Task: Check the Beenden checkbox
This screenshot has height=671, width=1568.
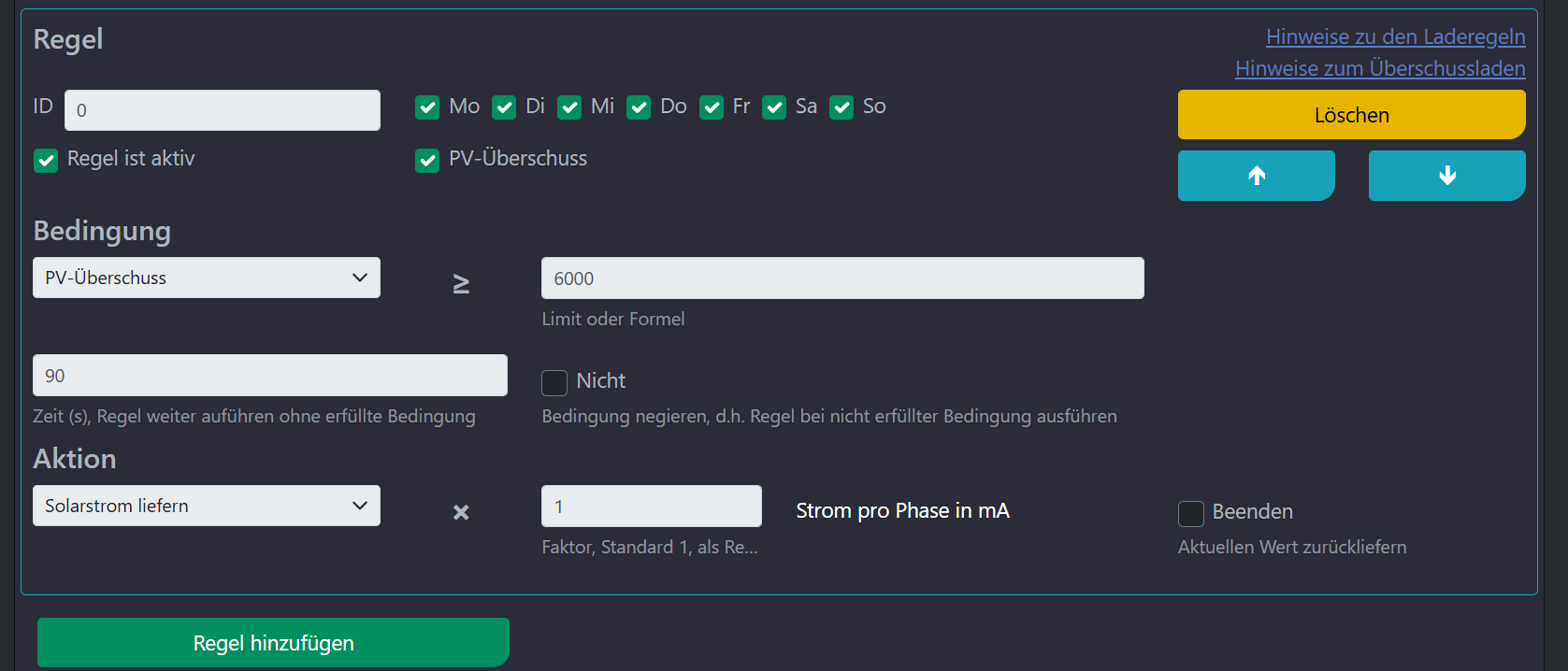Action: coord(1190,514)
